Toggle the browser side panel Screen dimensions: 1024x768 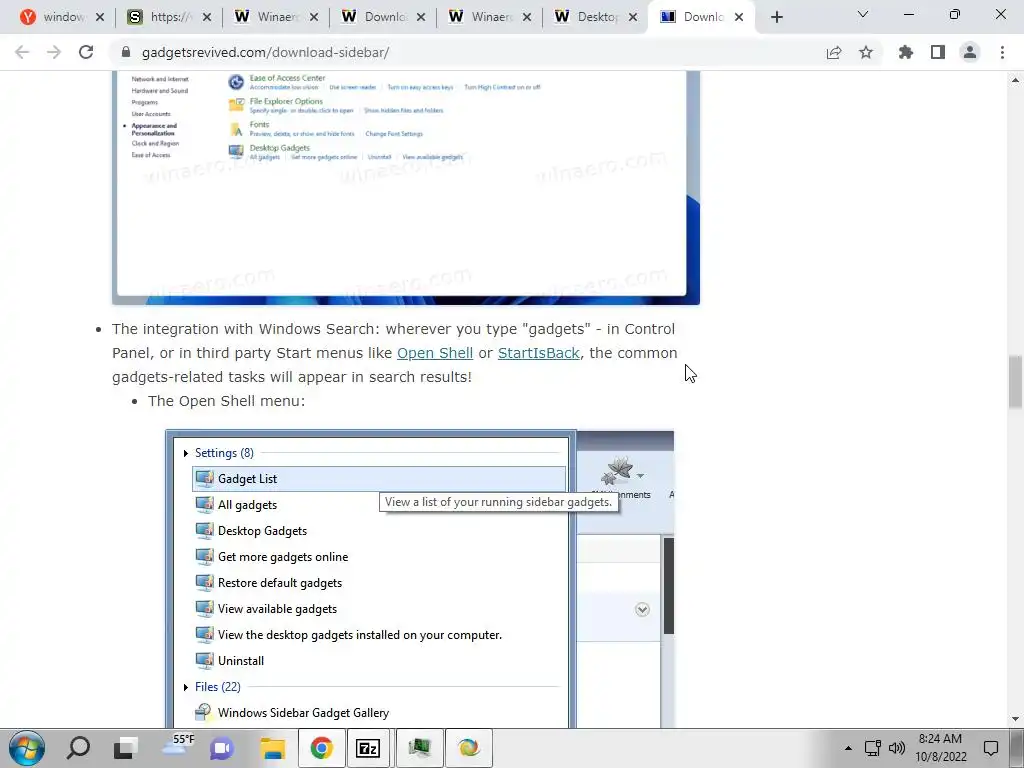coord(938,52)
